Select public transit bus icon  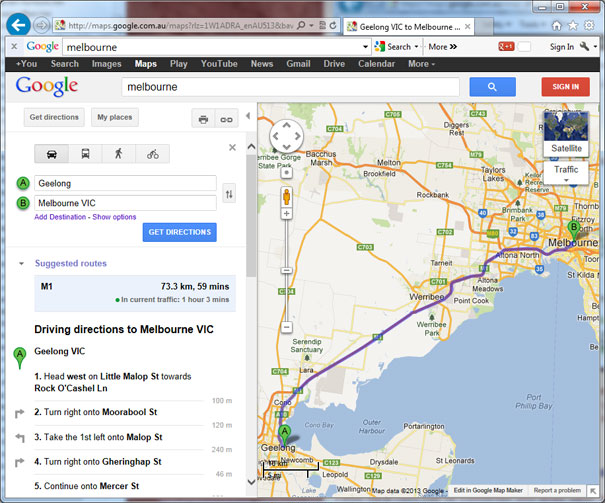point(85,154)
